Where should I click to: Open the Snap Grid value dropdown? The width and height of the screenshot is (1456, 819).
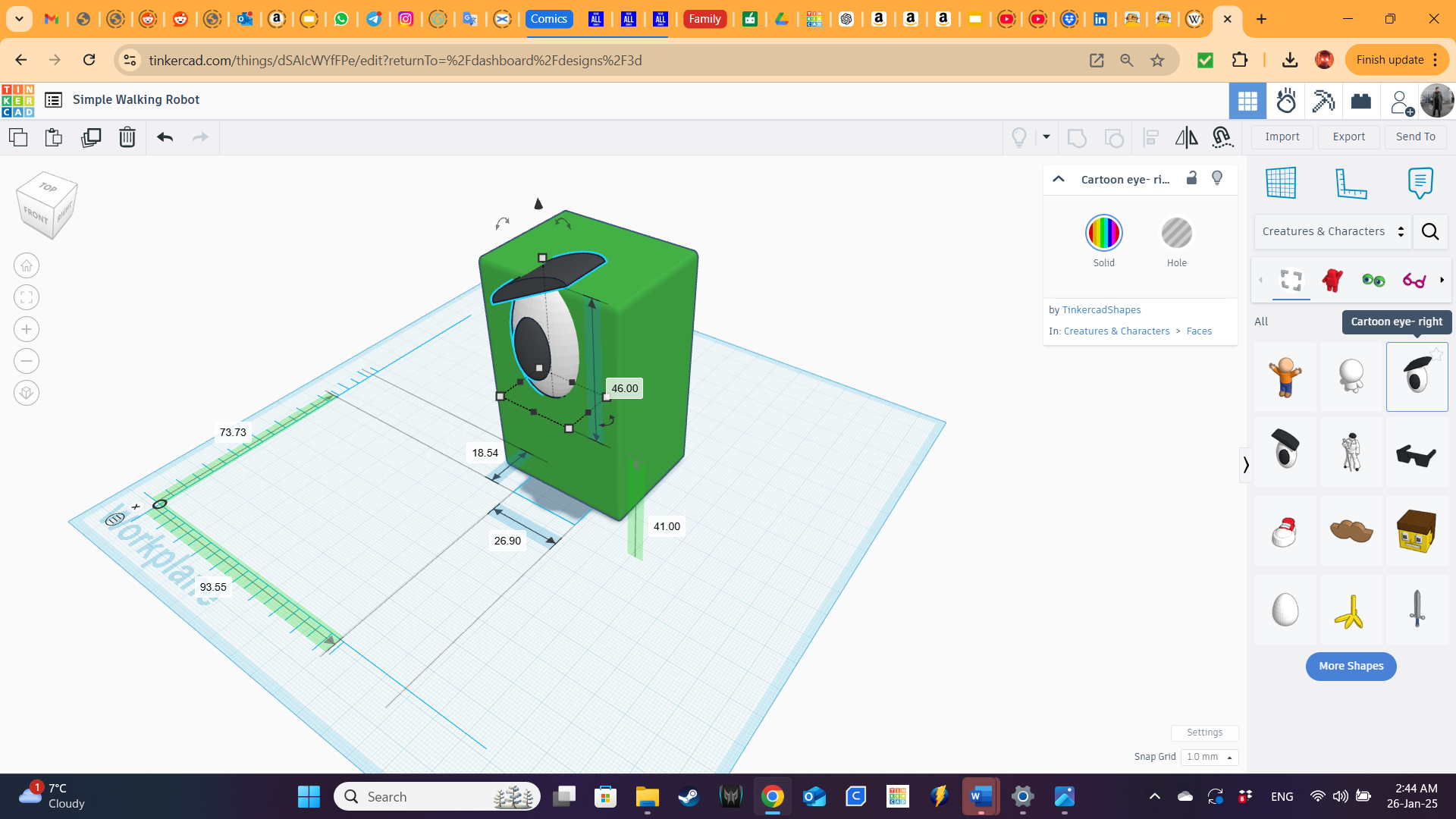click(1209, 757)
